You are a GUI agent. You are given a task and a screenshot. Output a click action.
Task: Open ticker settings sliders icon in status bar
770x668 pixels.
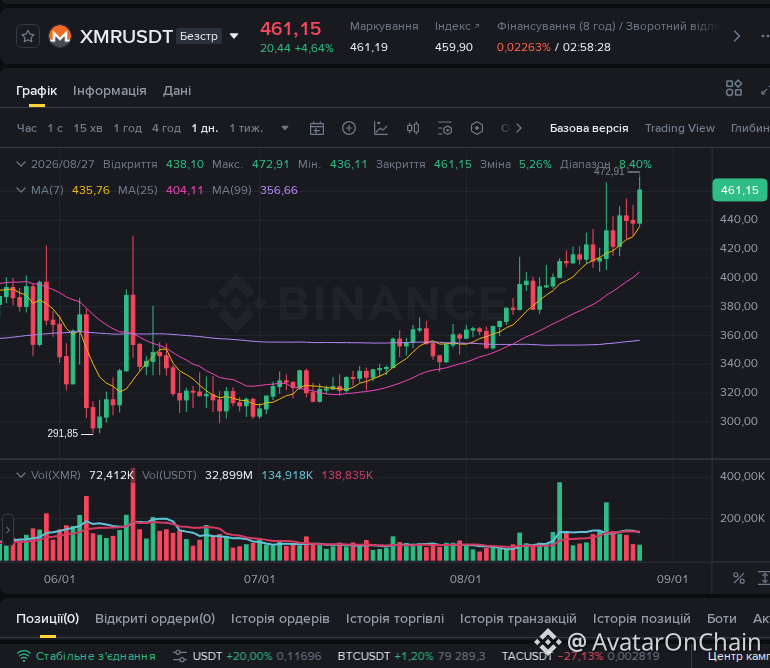(x=180, y=656)
